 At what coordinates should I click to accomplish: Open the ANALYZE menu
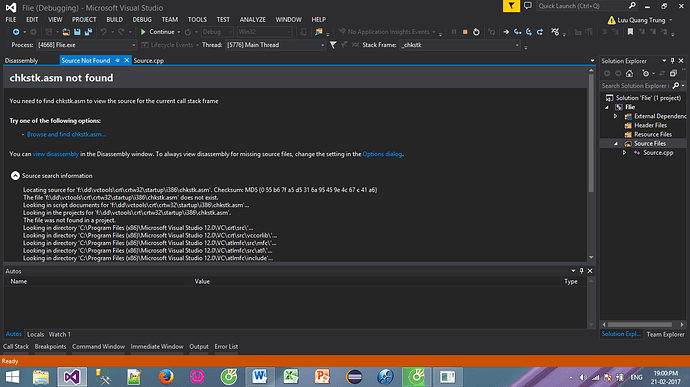point(253,19)
